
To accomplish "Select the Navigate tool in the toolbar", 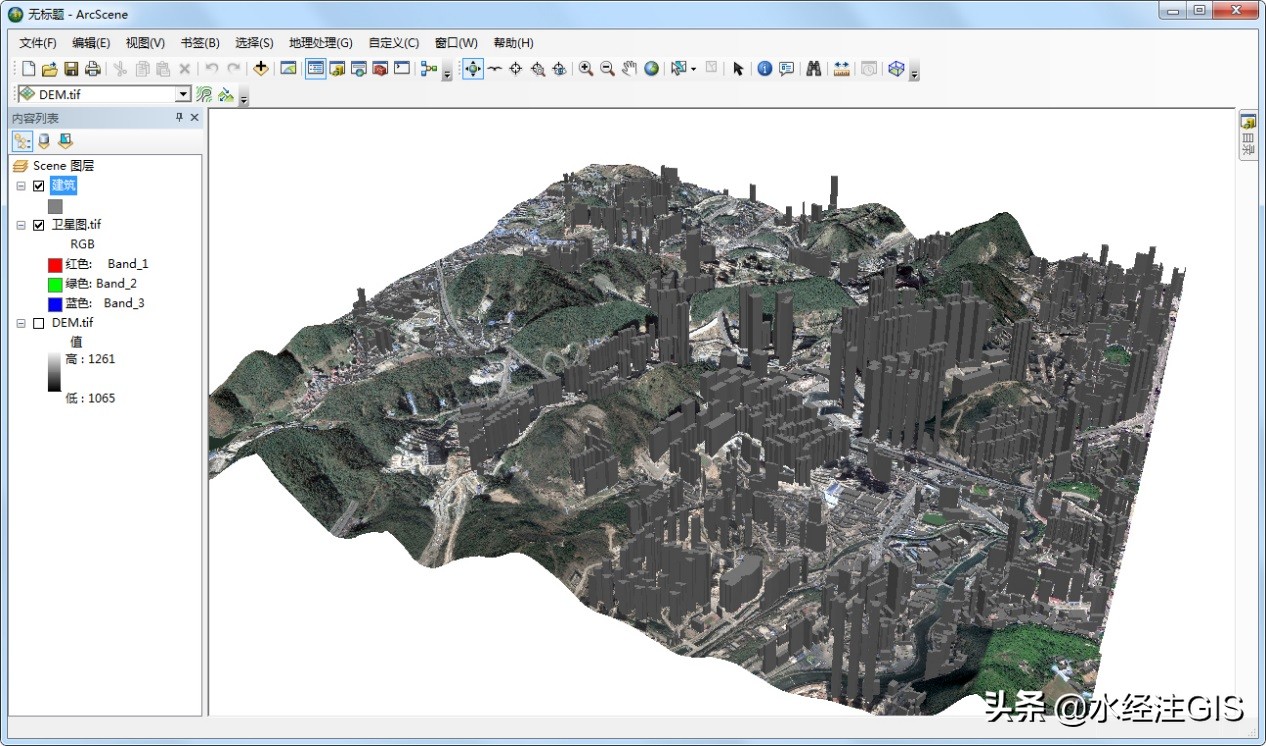I will tap(472, 69).
